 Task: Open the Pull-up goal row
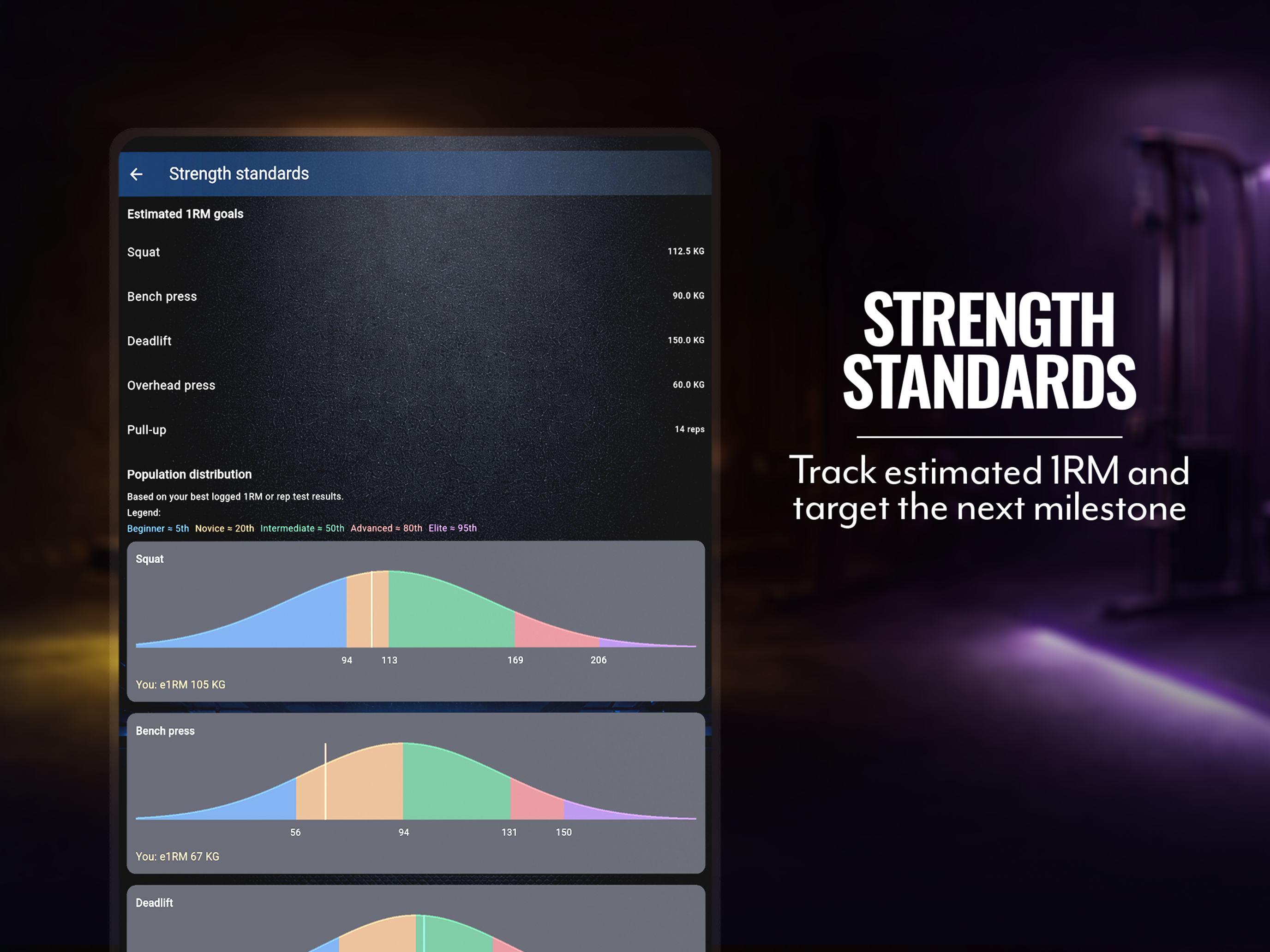click(x=415, y=430)
